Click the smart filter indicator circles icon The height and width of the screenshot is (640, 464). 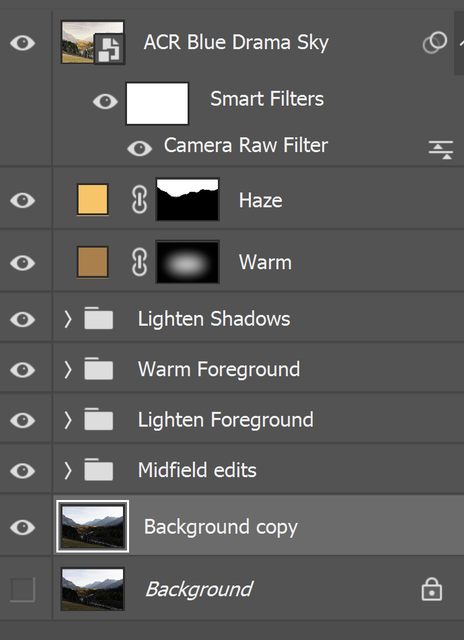point(435,42)
